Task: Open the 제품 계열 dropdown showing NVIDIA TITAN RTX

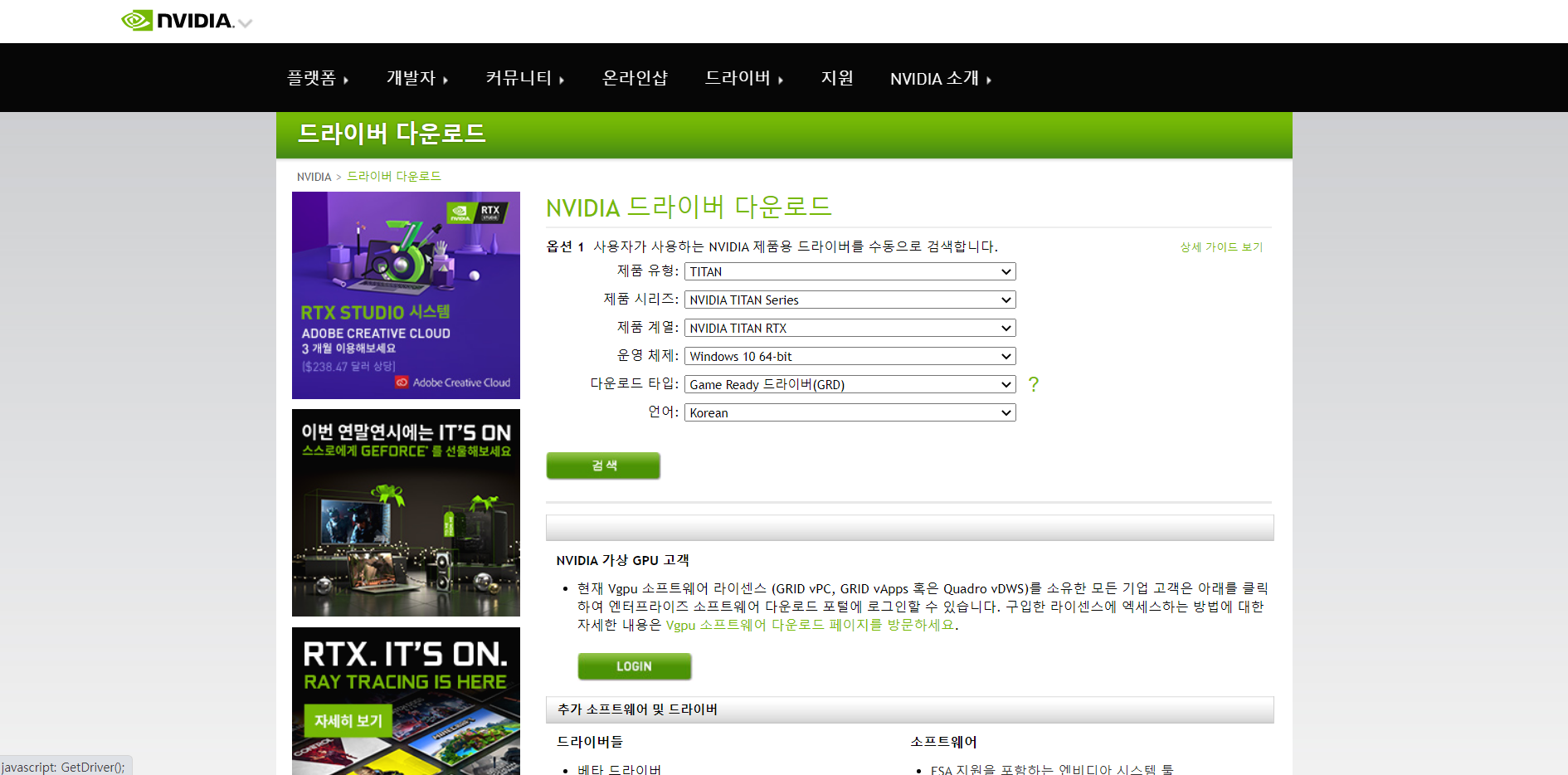Action: 850,328
